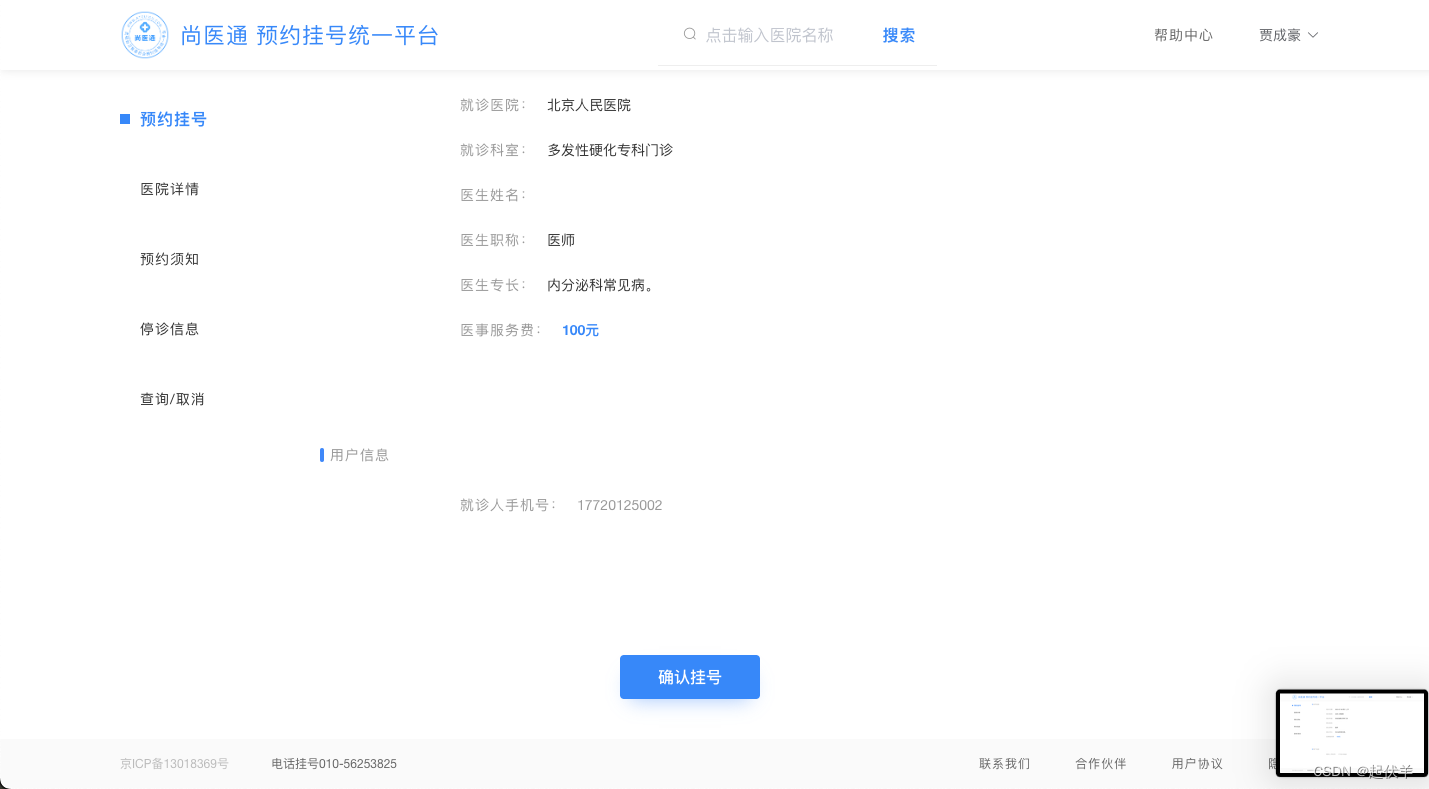The width and height of the screenshot is (1429, 789).
Task: Click the 用户信息 section heading
Action: (359, 455)
